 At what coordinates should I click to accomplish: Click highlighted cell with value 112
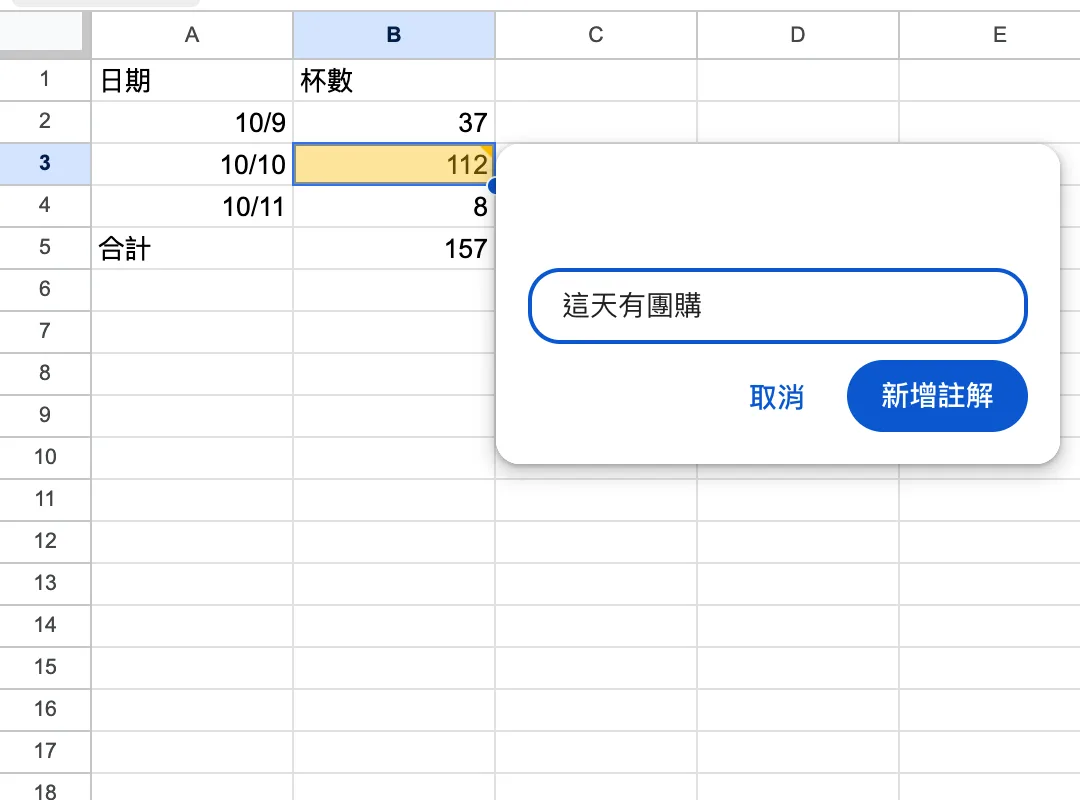click(394, 164)
